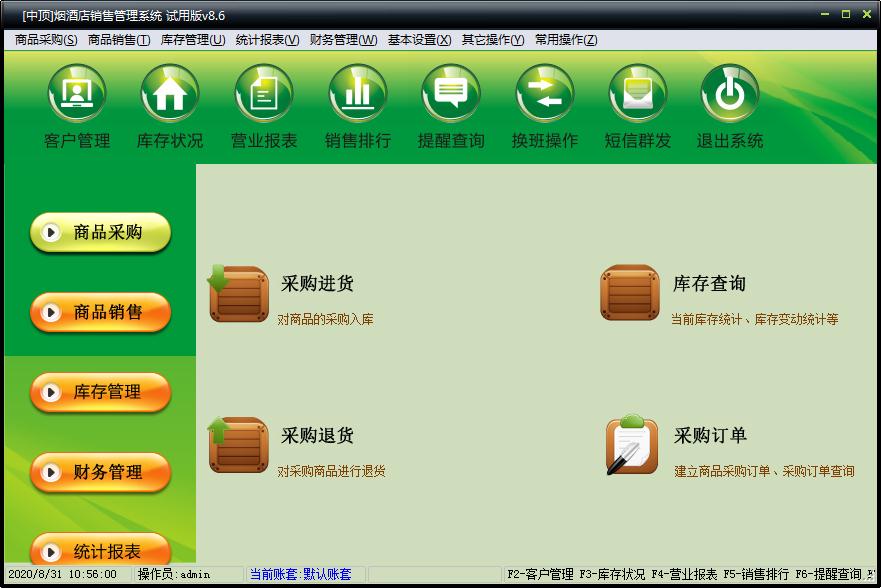Select the 库存管理 sidebar button
The image size is (881, 588).
[100, 392]
